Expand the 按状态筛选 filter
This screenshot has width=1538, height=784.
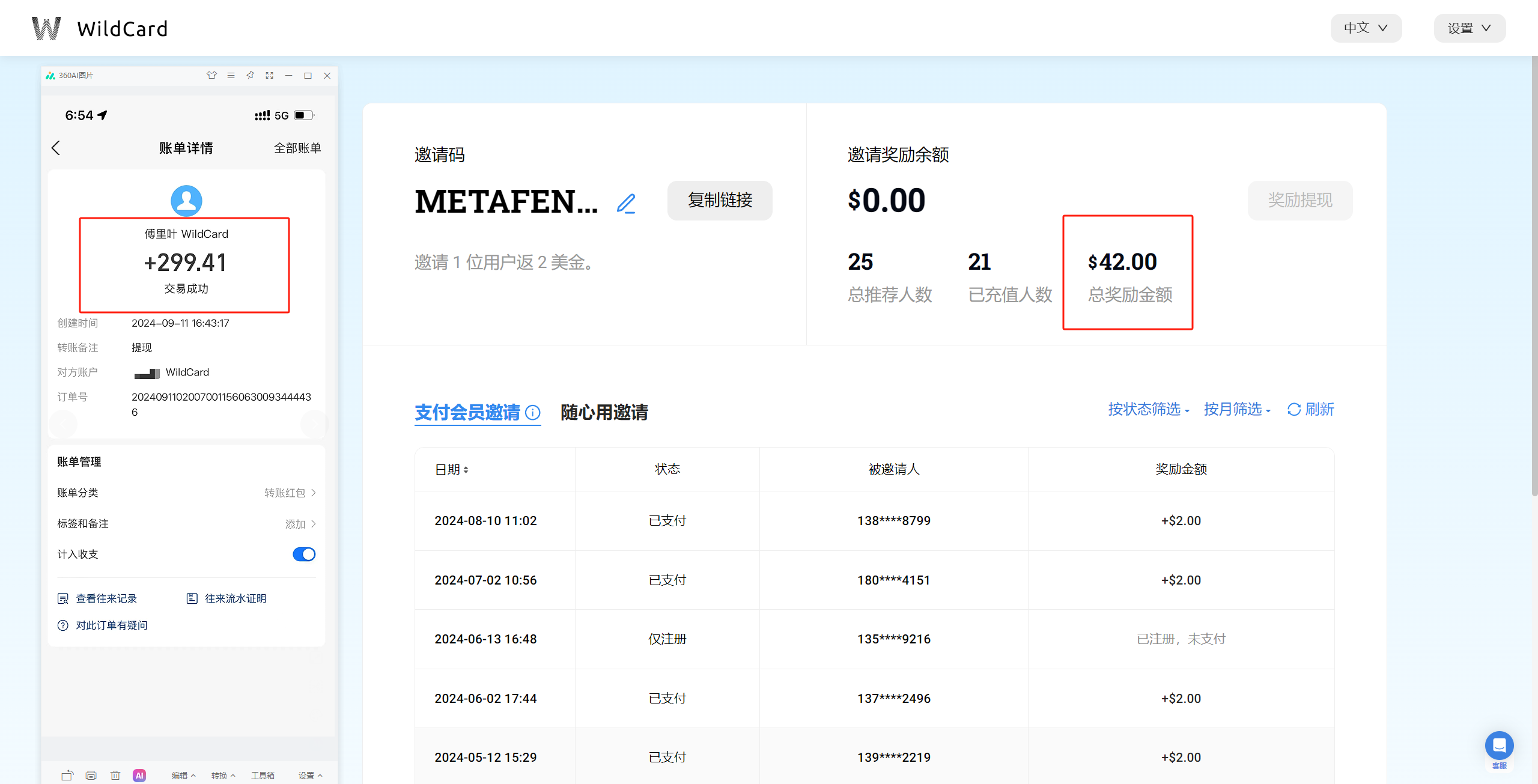point(1149,410)
